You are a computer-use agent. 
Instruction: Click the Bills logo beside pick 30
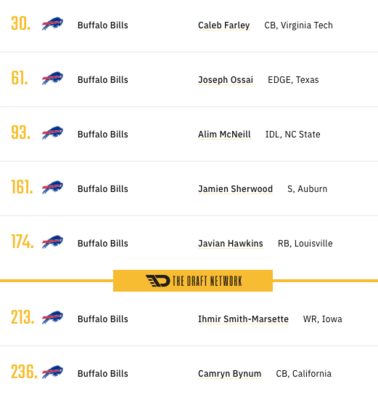coord(52,24)
